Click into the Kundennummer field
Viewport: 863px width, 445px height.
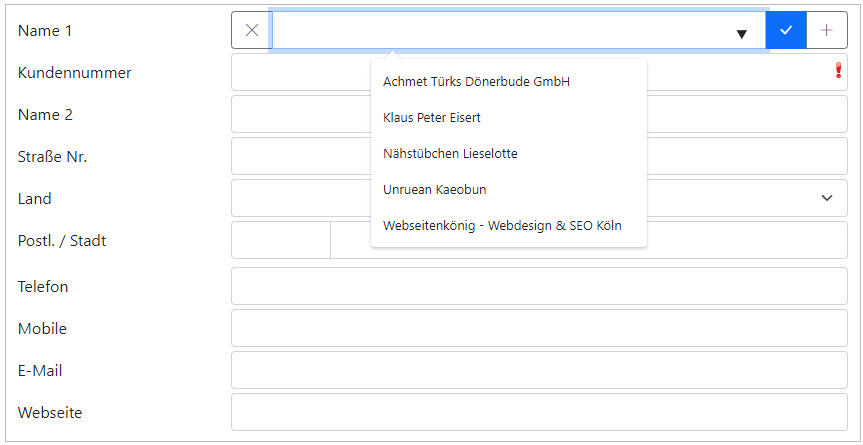coord(300,72)
